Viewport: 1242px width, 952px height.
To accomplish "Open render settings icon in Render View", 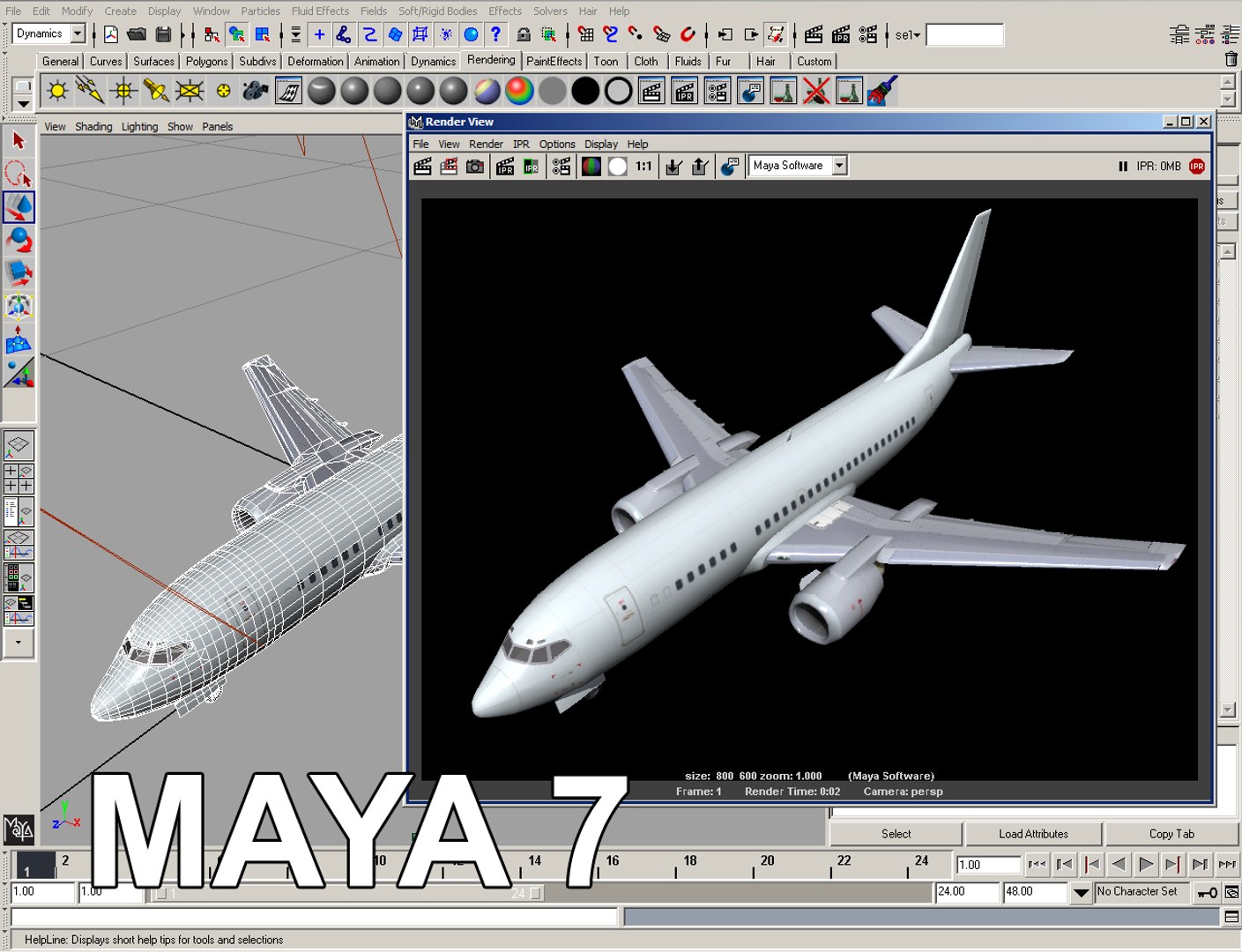I will [x=562, y=167].
